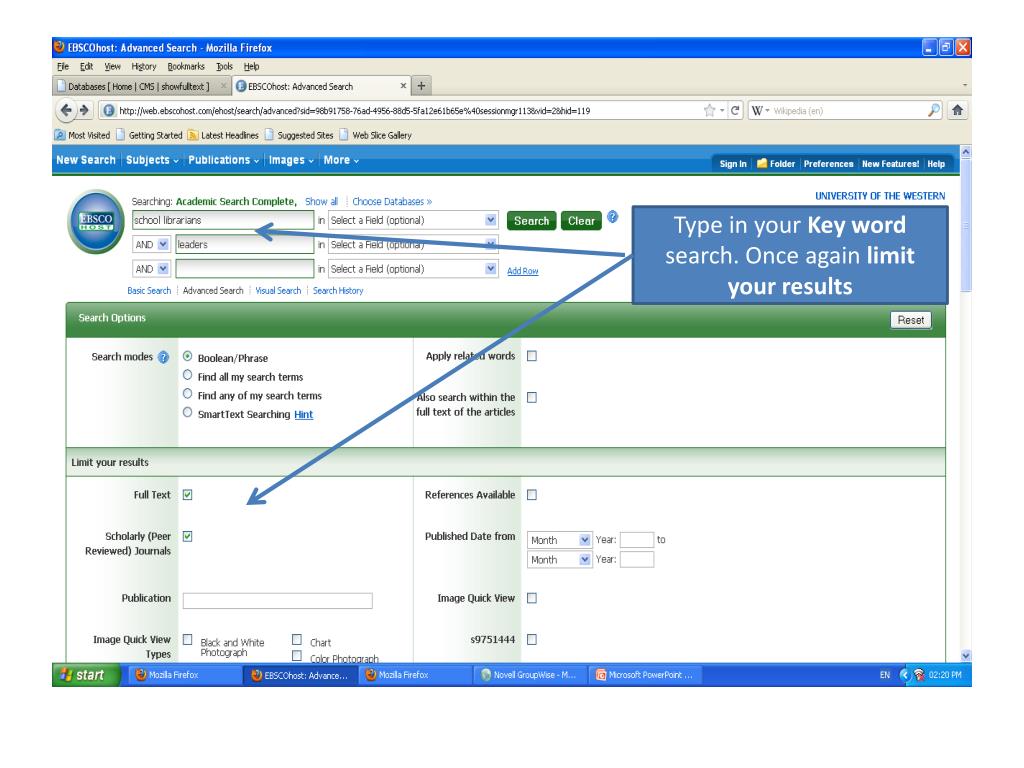Click the Add Row link
This screenshot has height=768, width=1024.
tap(522, 271)
